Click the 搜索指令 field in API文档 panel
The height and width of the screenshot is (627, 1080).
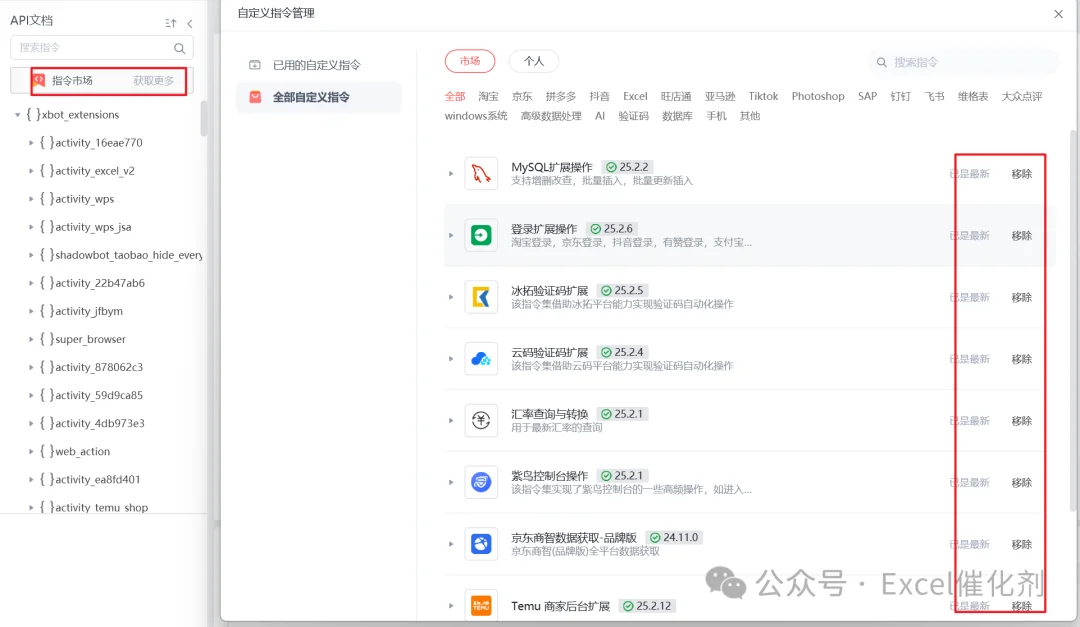102,48
